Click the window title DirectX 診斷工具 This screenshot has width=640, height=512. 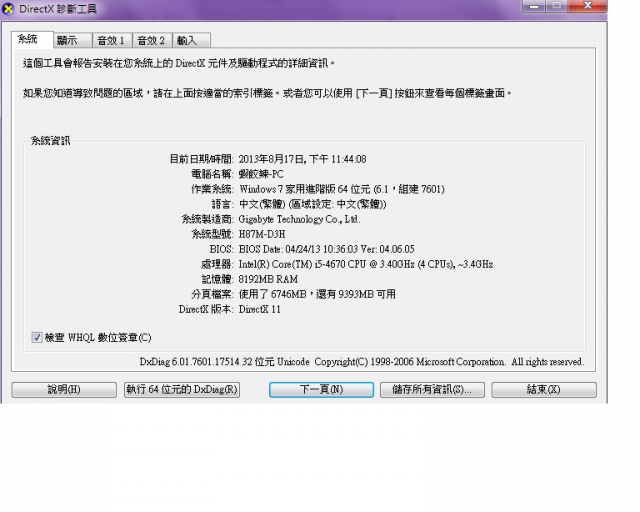(x=58, y=9)
